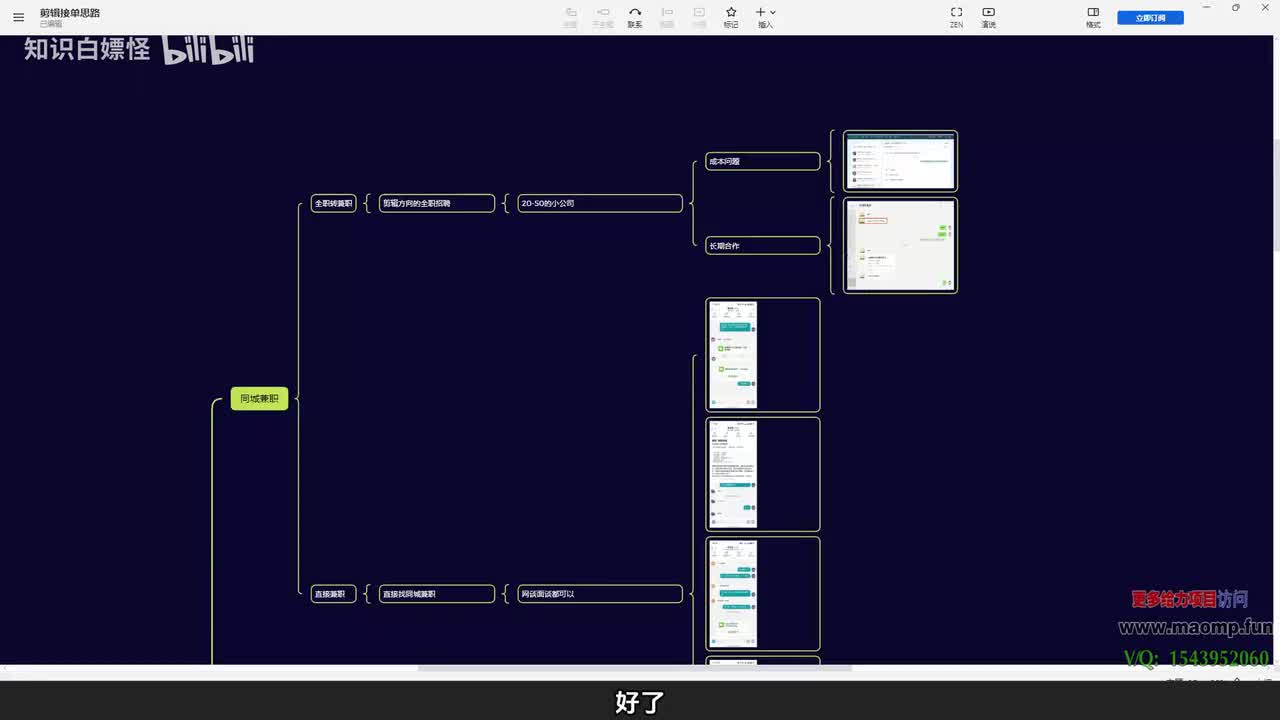Screen dimensions: 1280x720
Task: Toggle the 格式 format panel
Action: 1093,17
